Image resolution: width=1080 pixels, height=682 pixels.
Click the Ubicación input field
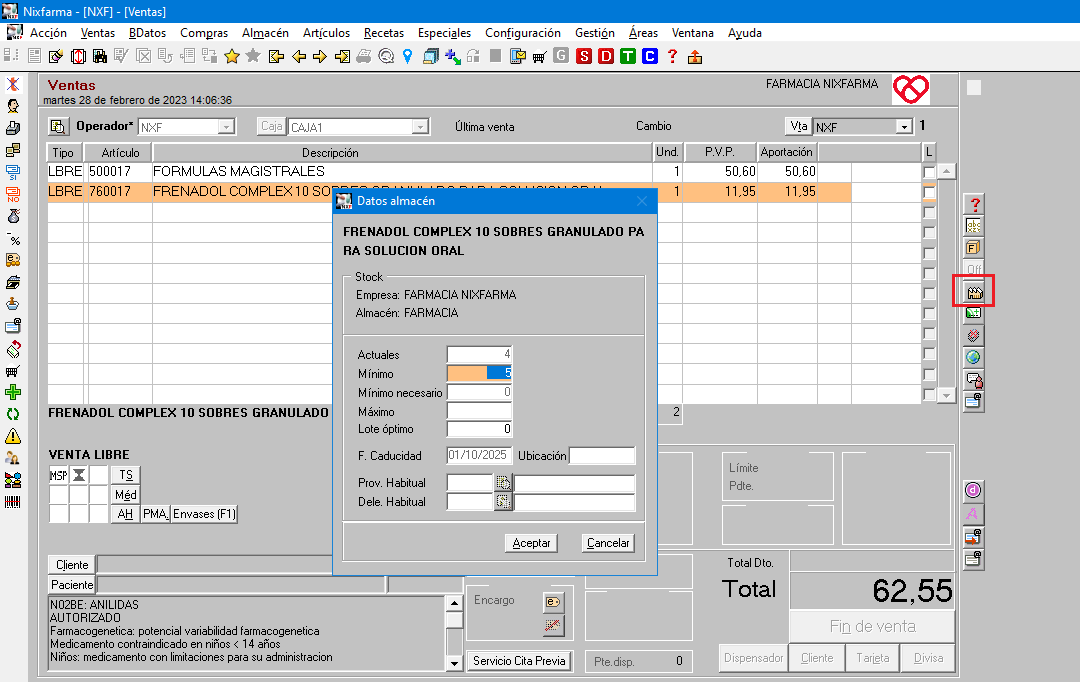[x=602, y=455]
